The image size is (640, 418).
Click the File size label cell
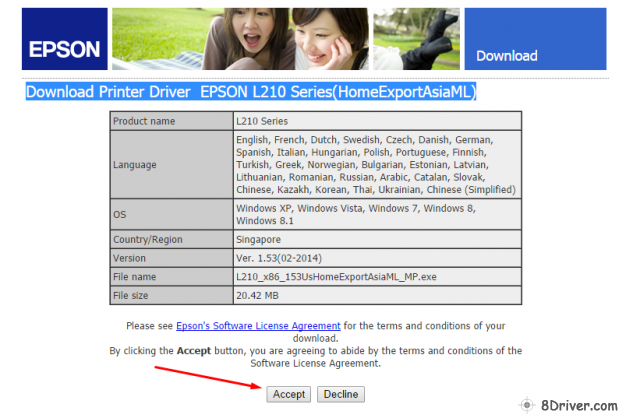(x=172, y=295)
